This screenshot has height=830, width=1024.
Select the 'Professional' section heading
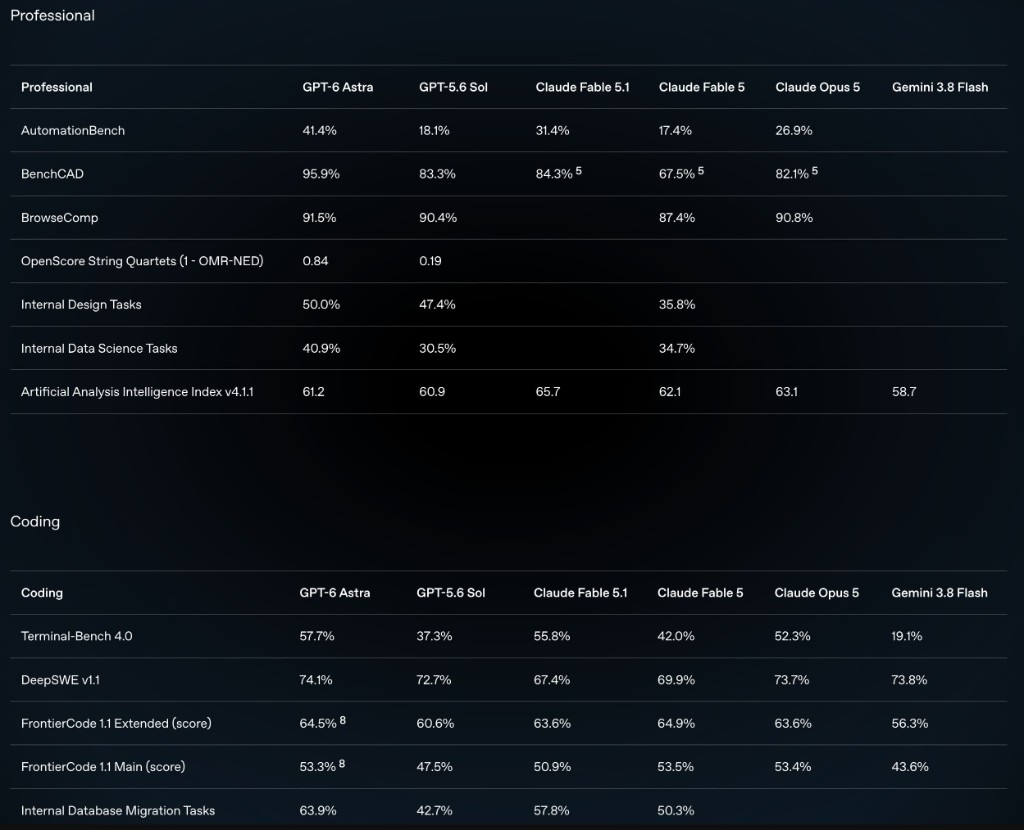pos(52,16)
